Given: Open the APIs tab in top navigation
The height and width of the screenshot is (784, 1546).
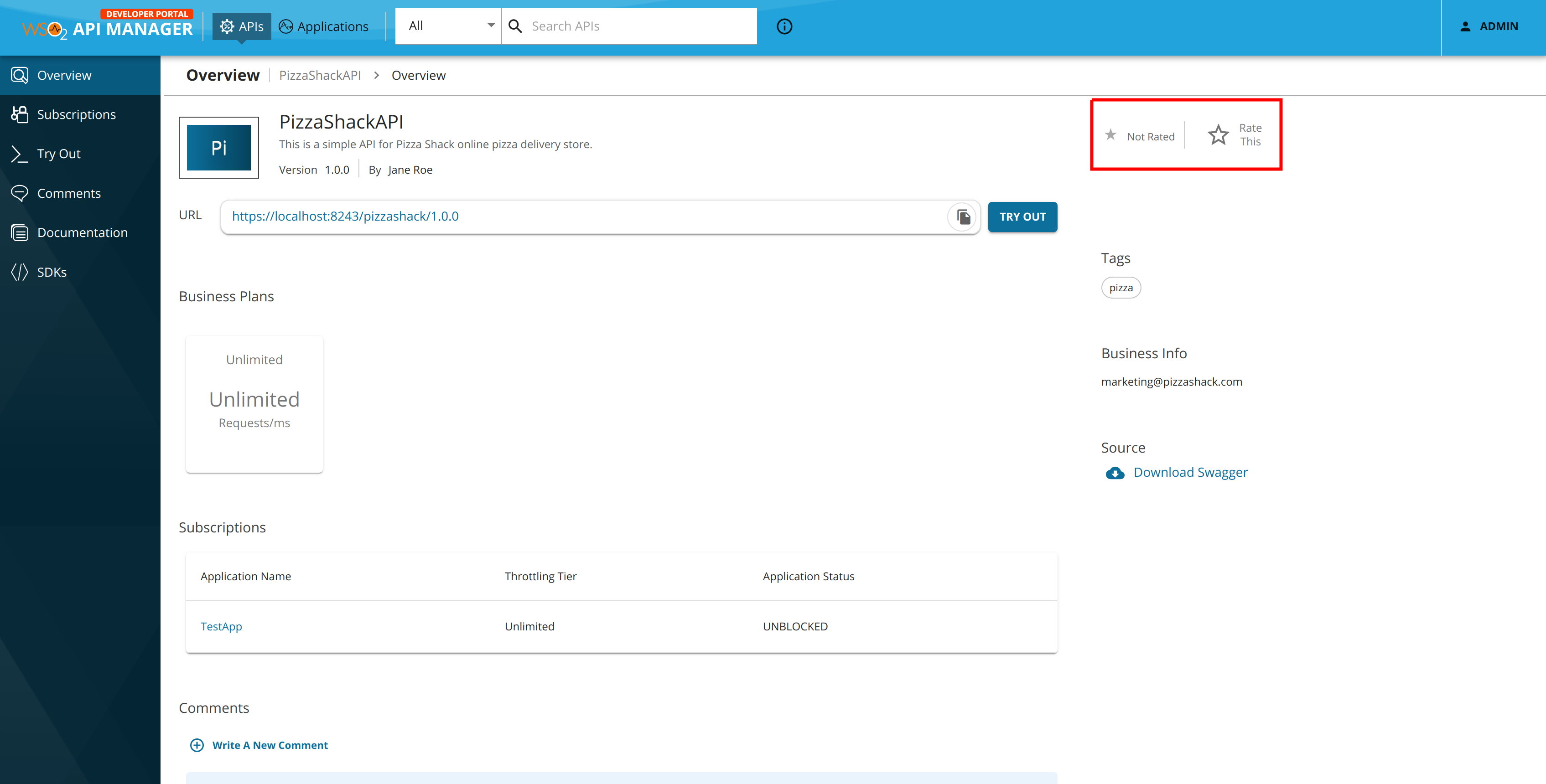Looking at the screenshot, I should point(241,26).
